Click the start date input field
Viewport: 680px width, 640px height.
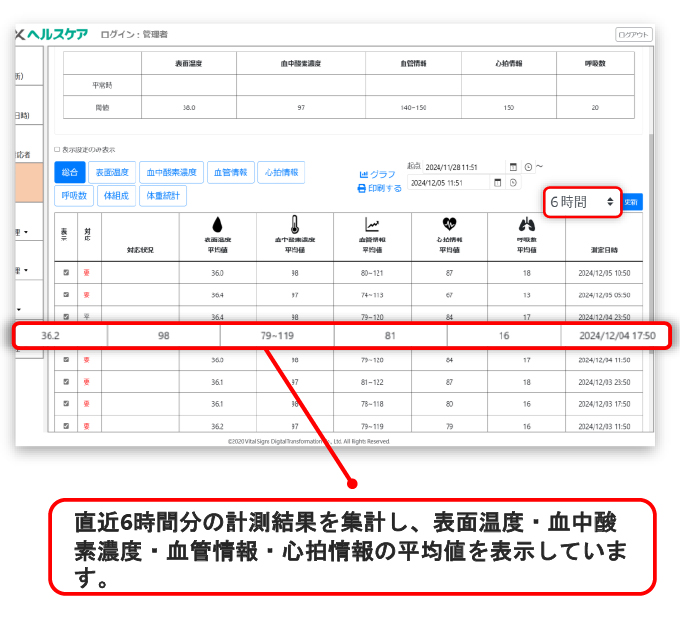(464, 167)
